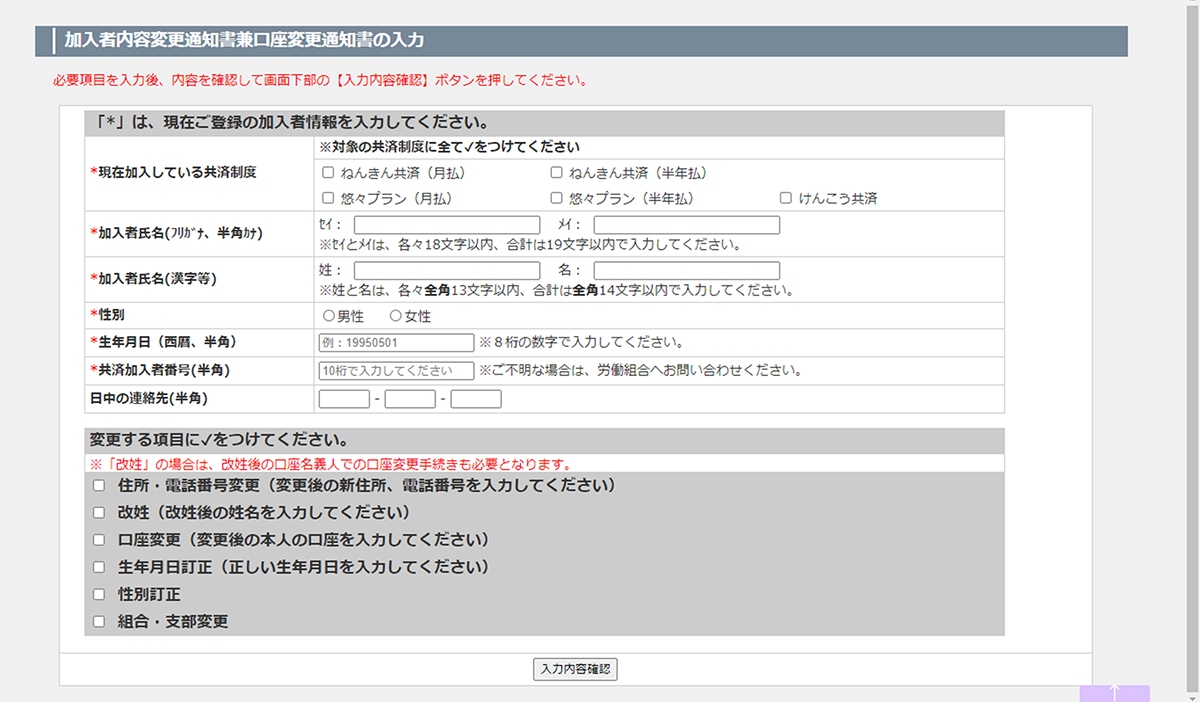Check 住所・電話番号変更 change option
The image size is (1200, 702).
click(x=98, y=486)
